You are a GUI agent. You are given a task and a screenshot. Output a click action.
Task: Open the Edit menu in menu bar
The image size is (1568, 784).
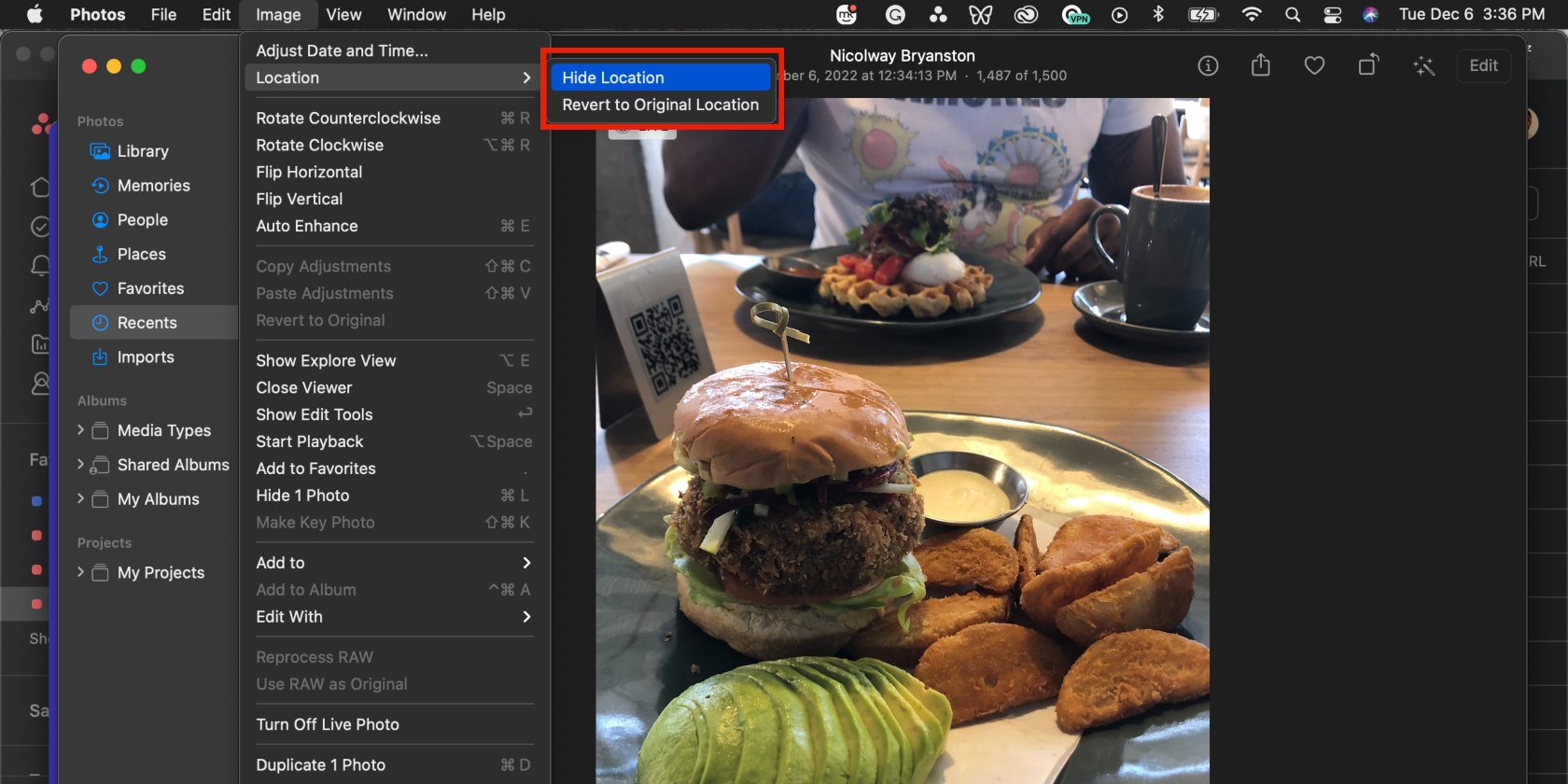[x=217, y=14]
